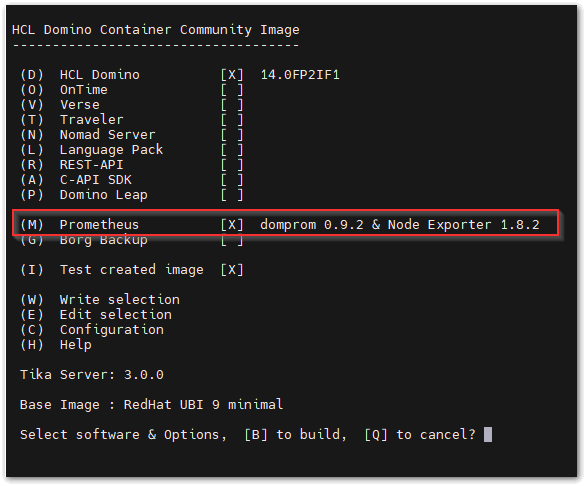Select the Prometheus menu entry
586x486 pixels.
(x=99, y=225)
